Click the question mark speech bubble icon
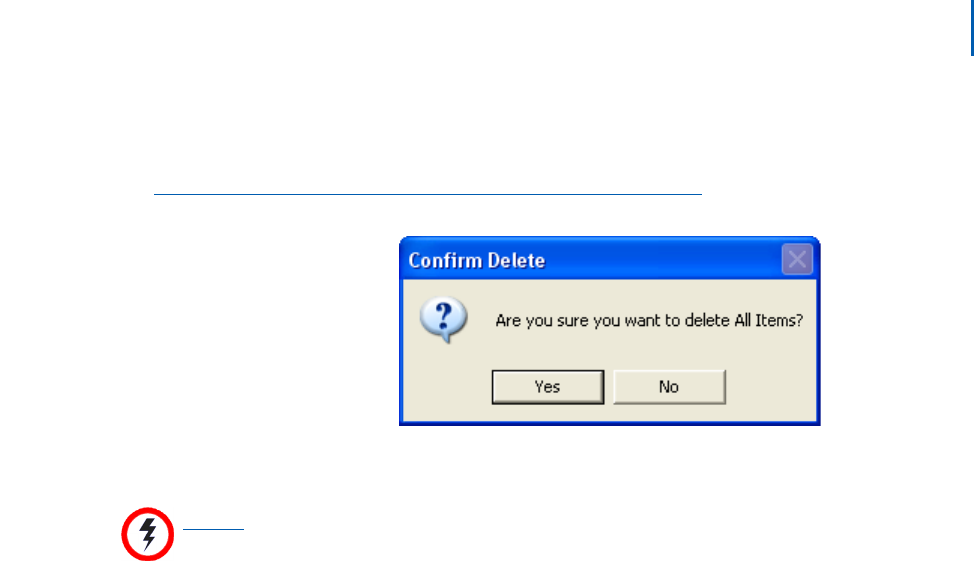974x586 pixels. tap(444, 319)
